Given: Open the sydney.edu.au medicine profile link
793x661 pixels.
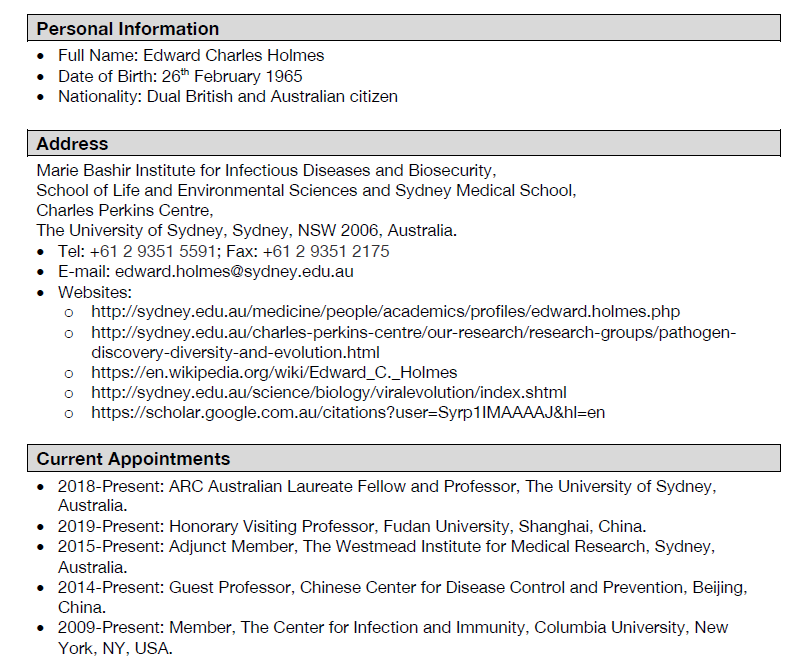Looking at the screenshot, I should (x=385, y=312).
